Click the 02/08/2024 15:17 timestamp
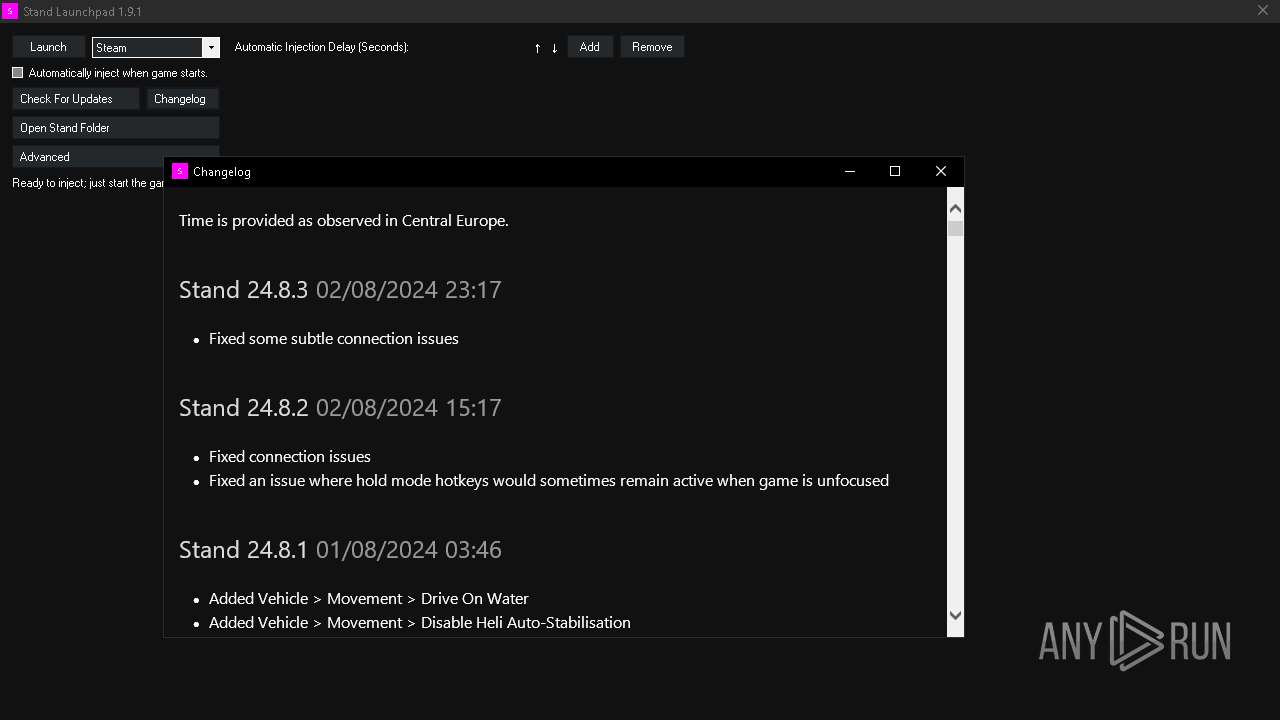This screenshot has width=1280, height=720. tap(408, 408)
